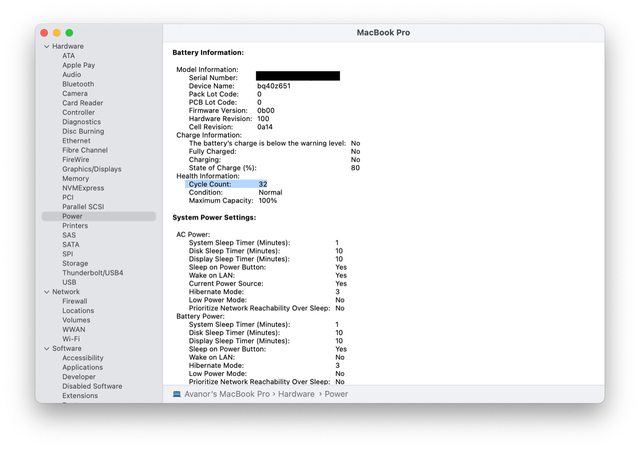Select SAS in the sidebar

[x=69, y=235]
